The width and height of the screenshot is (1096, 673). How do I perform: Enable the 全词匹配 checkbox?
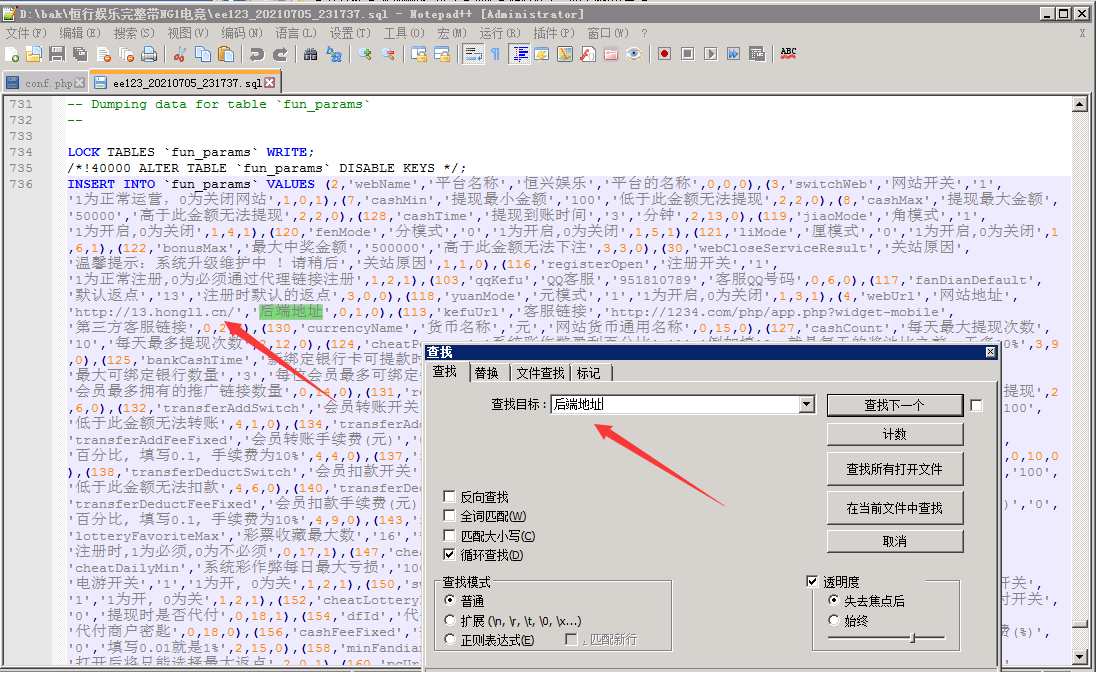[449, 516]
